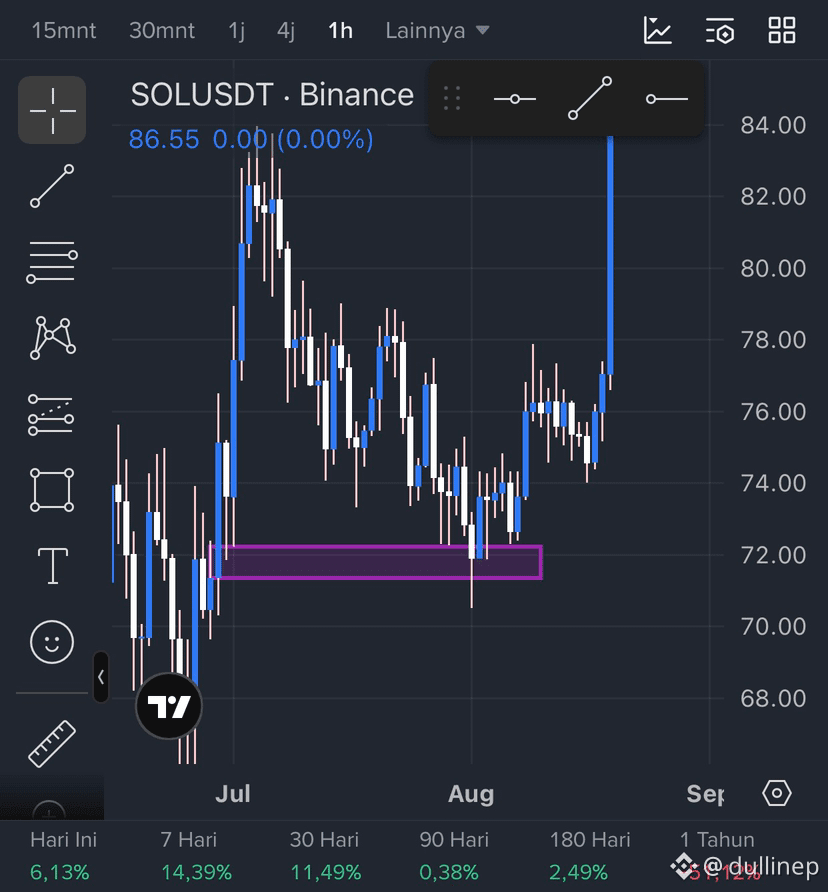Select the 7 Hari performance range
The height and width of the screenshot is (892, 828).
pos(196,855)
